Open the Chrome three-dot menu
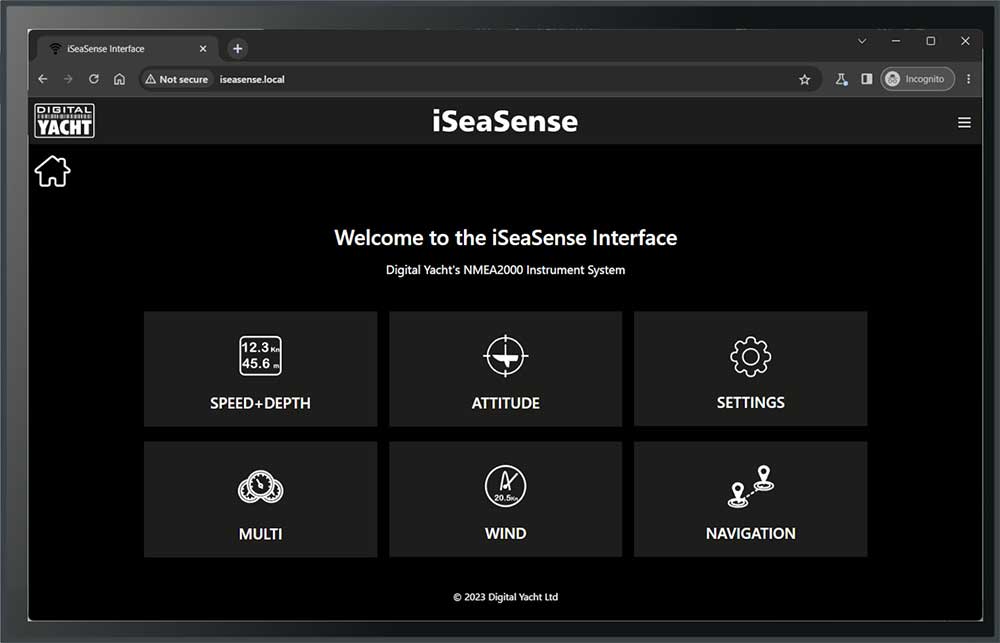 point(968,79)
